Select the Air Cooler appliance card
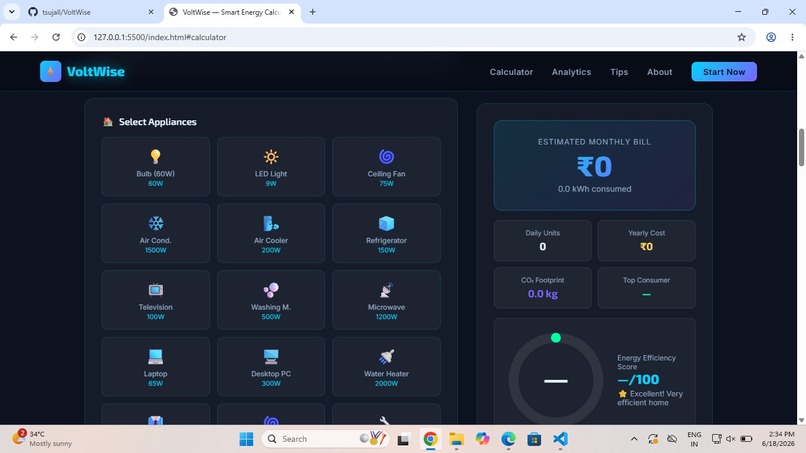Screen dimensions: 806x453 pyautogui.click(x=271, y=233)
